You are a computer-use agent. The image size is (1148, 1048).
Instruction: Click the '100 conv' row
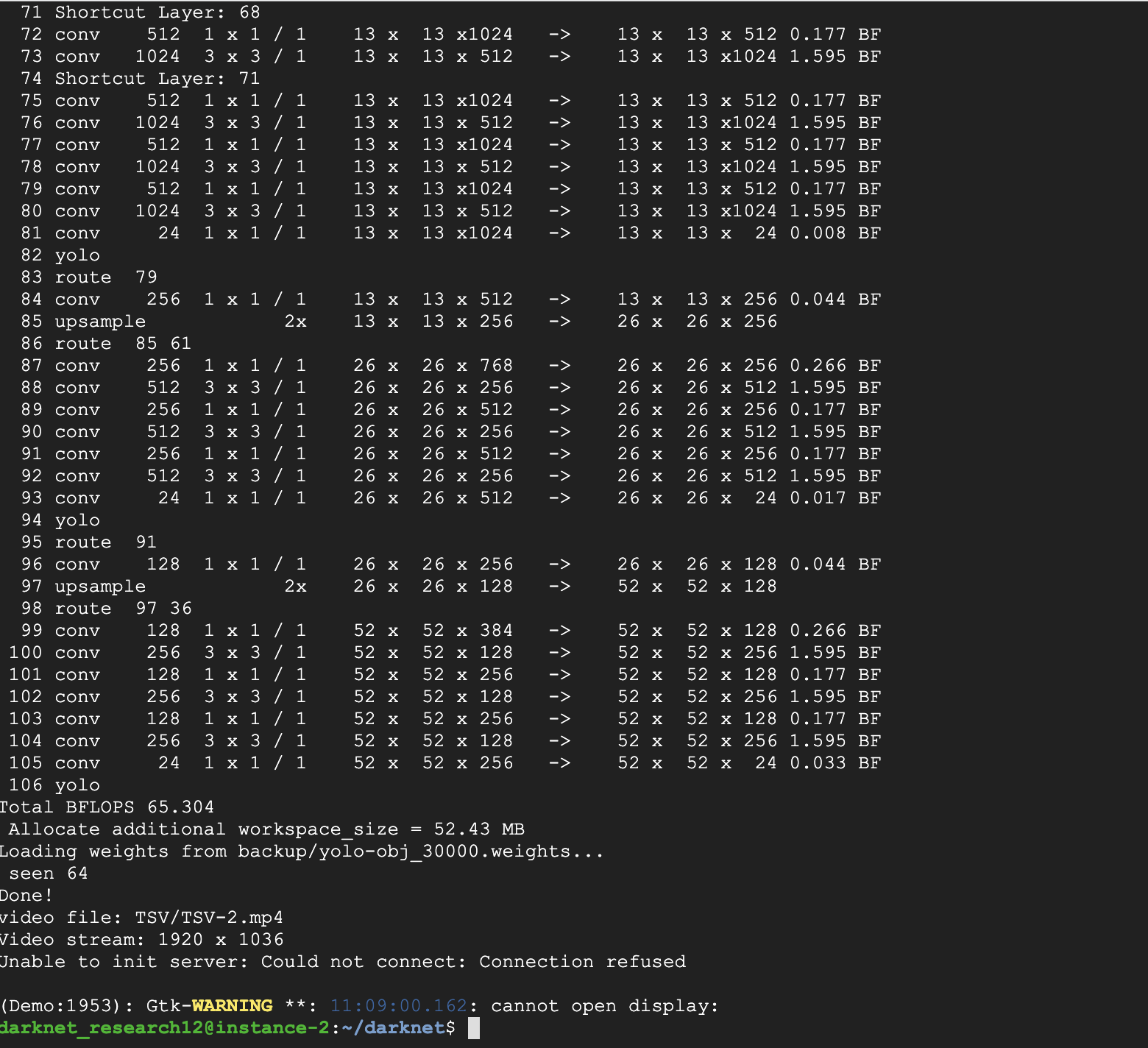[445, 653]
